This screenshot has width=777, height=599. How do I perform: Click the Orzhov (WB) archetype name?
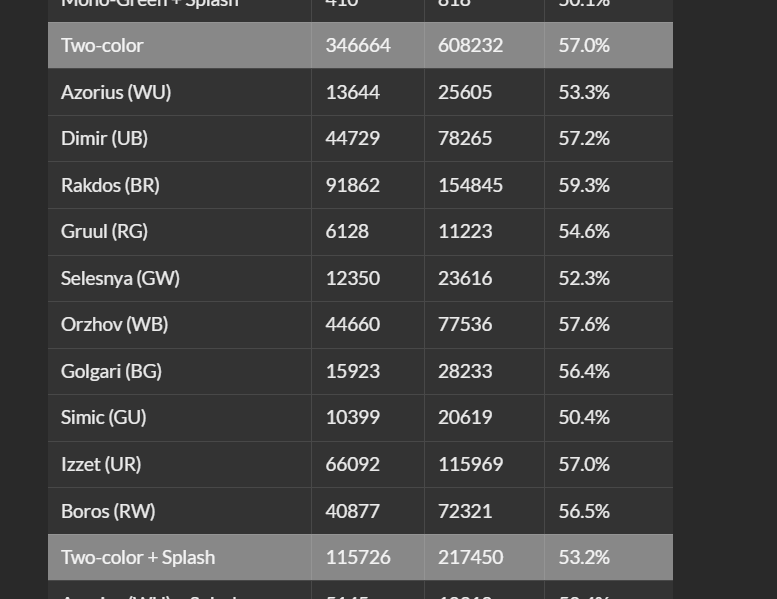click(114, 324)
